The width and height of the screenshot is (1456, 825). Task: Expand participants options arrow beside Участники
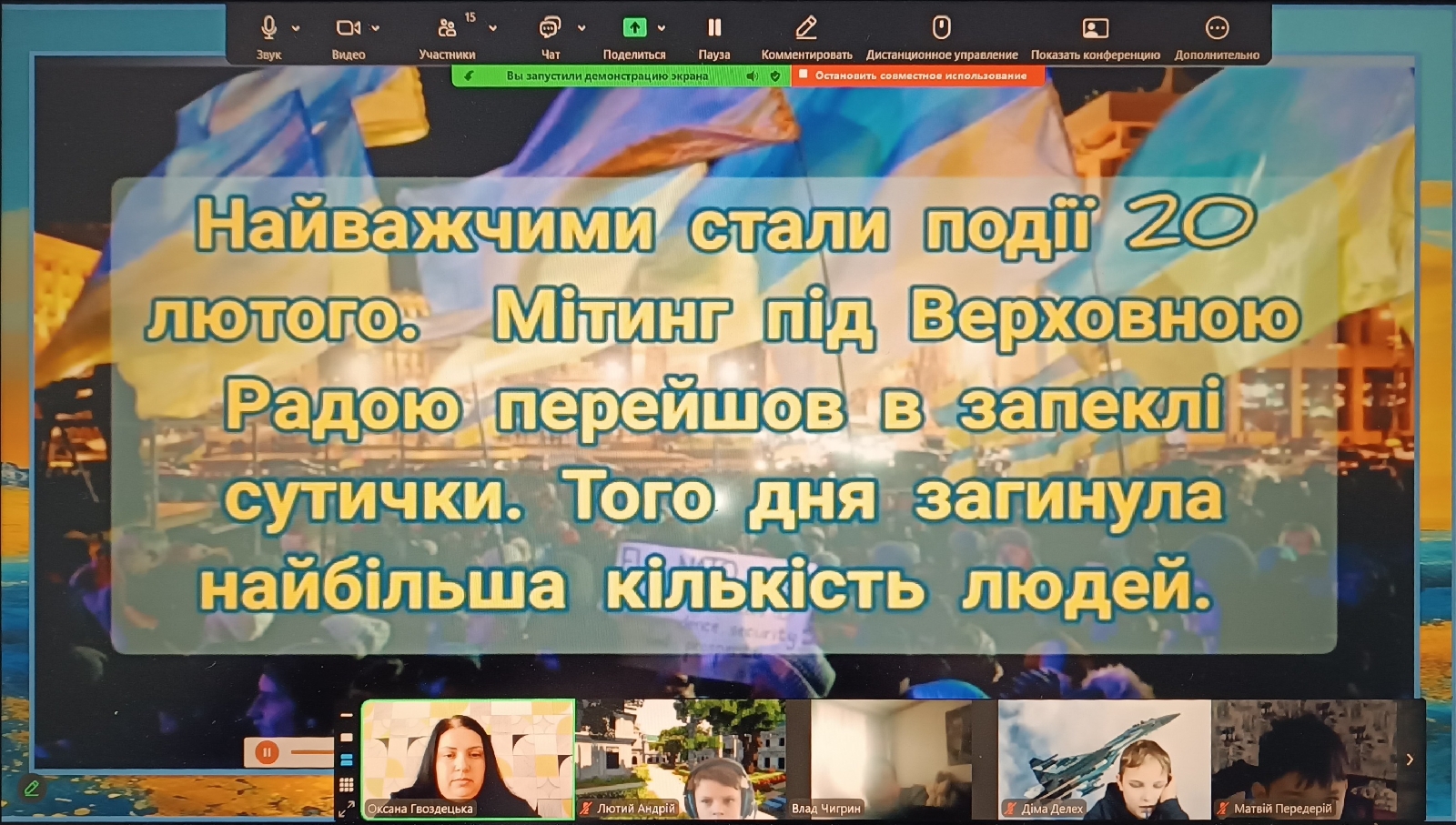click(492, 28)
